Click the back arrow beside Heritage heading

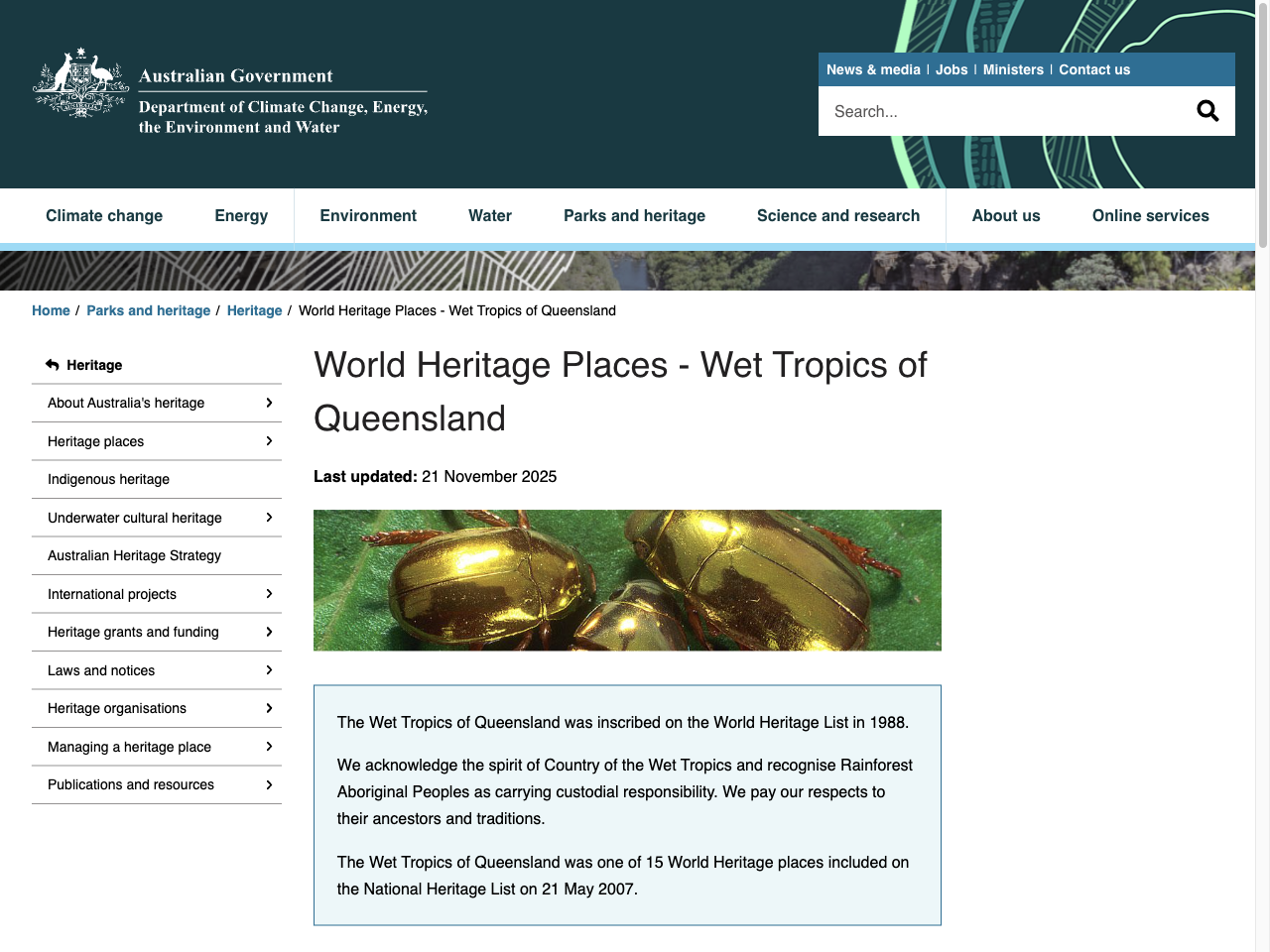(x=51, y=365)
